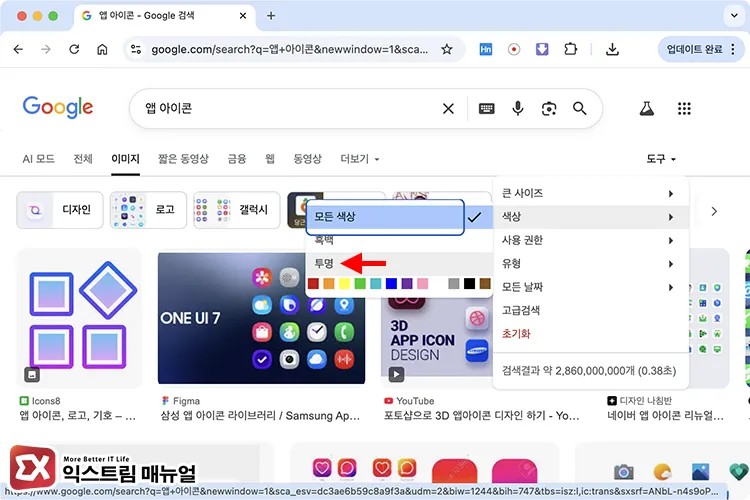Show more filter chips with right chevron
Screen dimensions: 750x500
point(714,211)
